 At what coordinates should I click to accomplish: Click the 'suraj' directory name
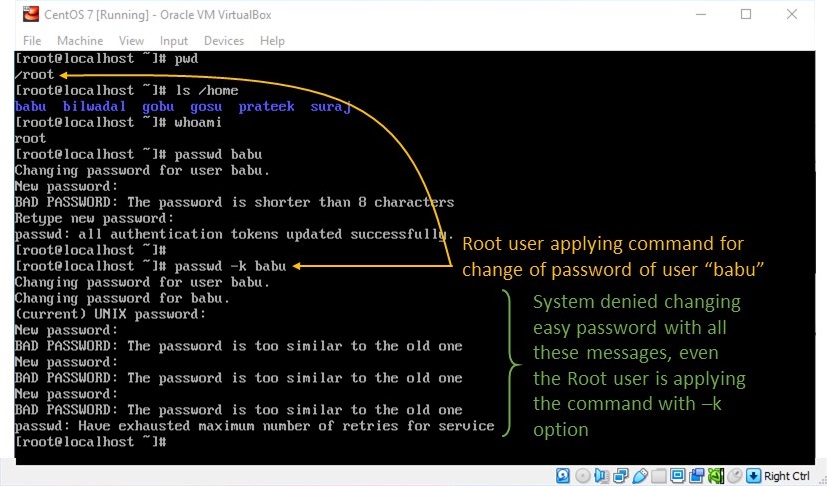[x=331, y=107]
